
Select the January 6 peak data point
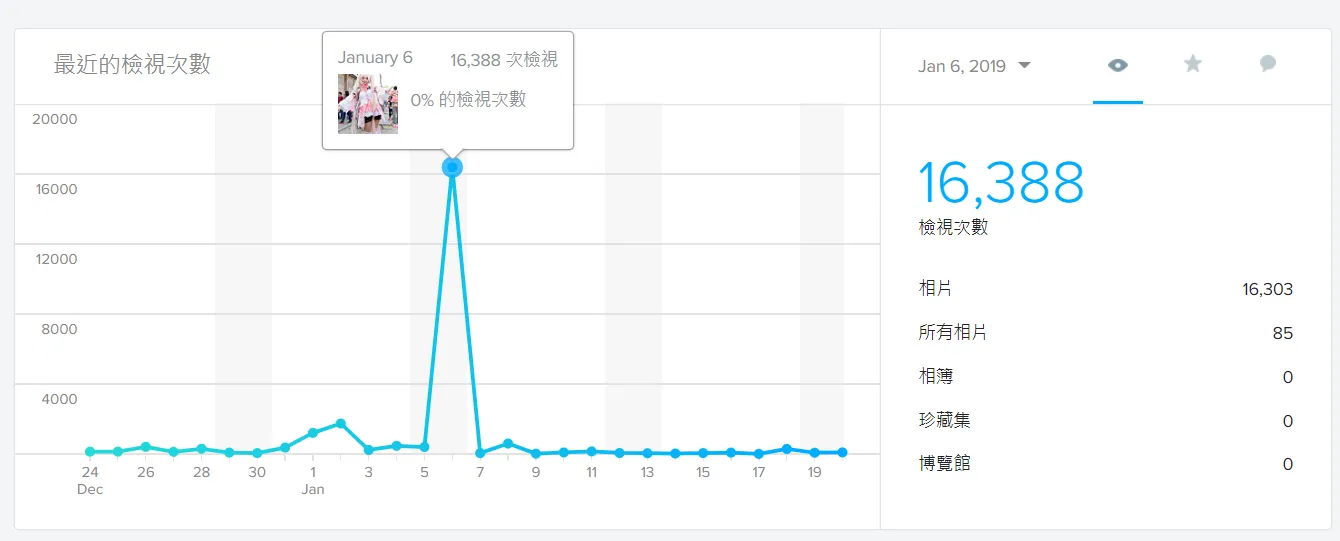(x=452, y=167)
